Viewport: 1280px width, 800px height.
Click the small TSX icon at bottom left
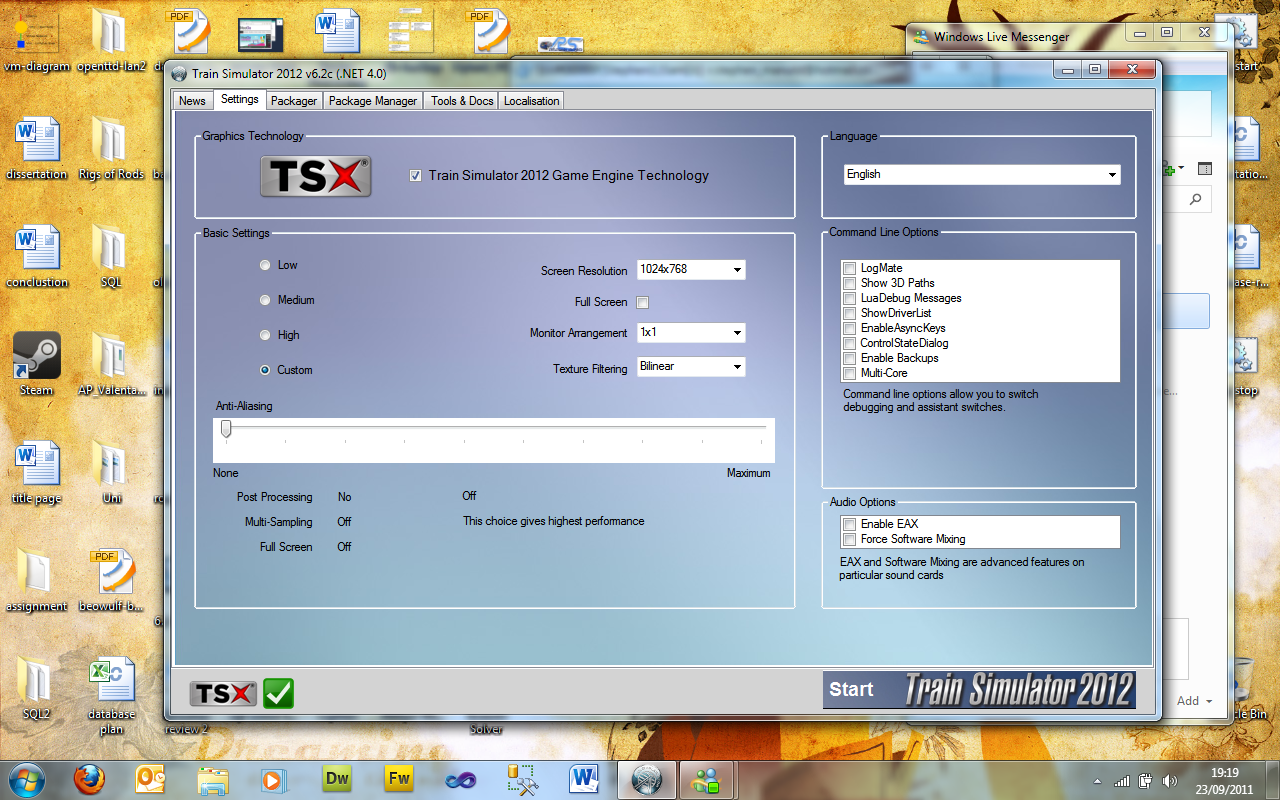tap(223, 693)
